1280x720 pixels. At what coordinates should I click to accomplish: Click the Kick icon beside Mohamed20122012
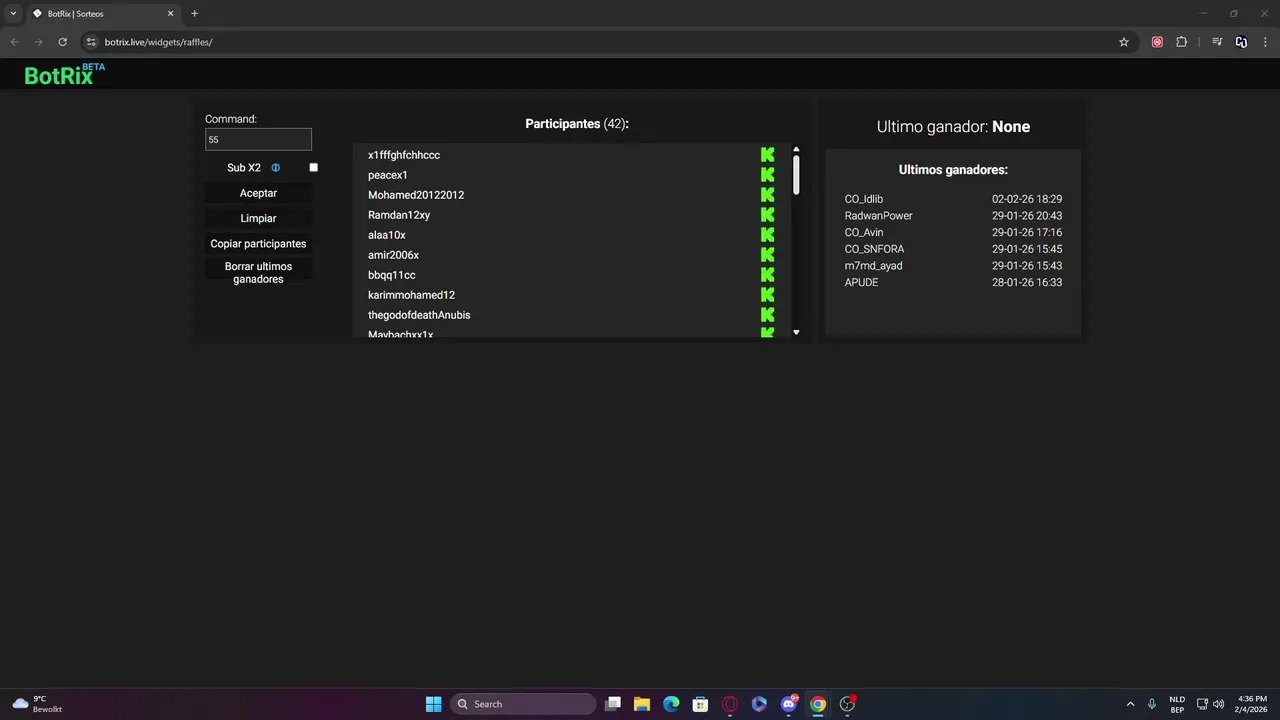pos(767,195)
